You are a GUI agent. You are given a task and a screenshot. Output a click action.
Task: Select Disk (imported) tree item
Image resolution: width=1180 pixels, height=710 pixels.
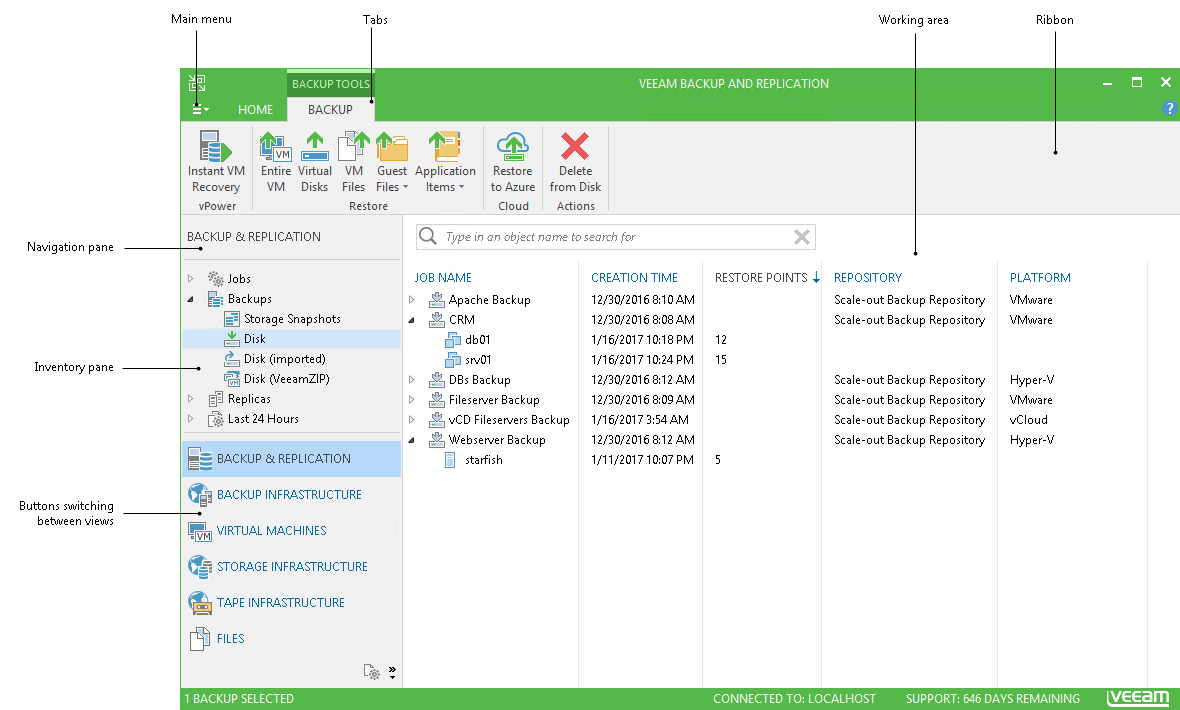pyautogui.click(x=284, y=359)
